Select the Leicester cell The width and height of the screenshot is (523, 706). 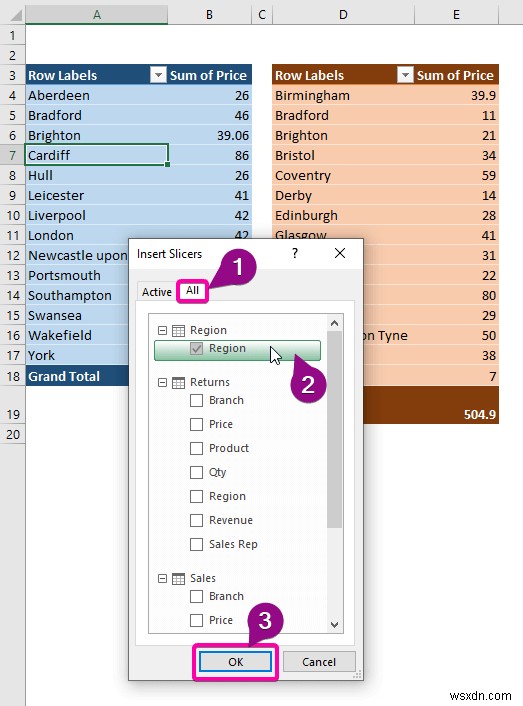(97, 195)
